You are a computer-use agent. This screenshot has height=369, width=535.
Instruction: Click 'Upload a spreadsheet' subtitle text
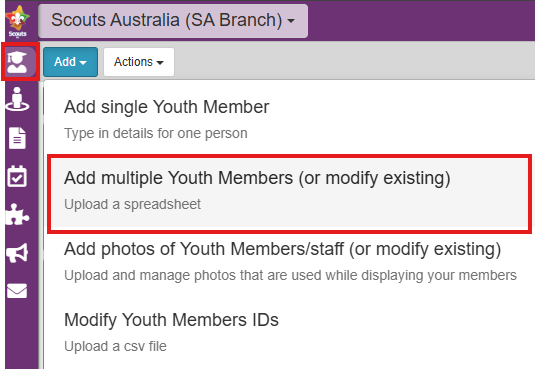[132, 204]
